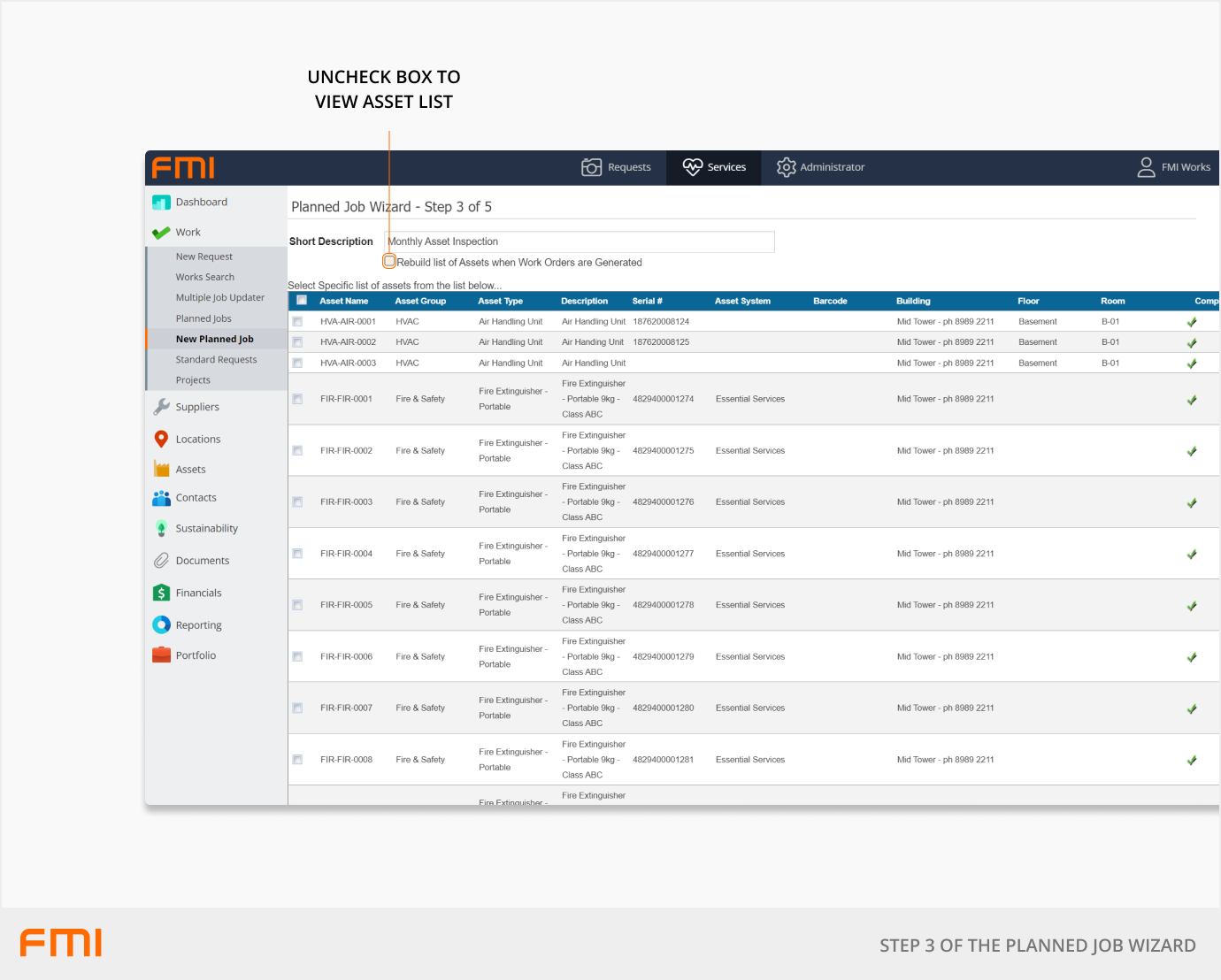1221x980 pixels.
Task: Tick the checkbox for FIR-FIR-0003
Action: tap(298, 502)
